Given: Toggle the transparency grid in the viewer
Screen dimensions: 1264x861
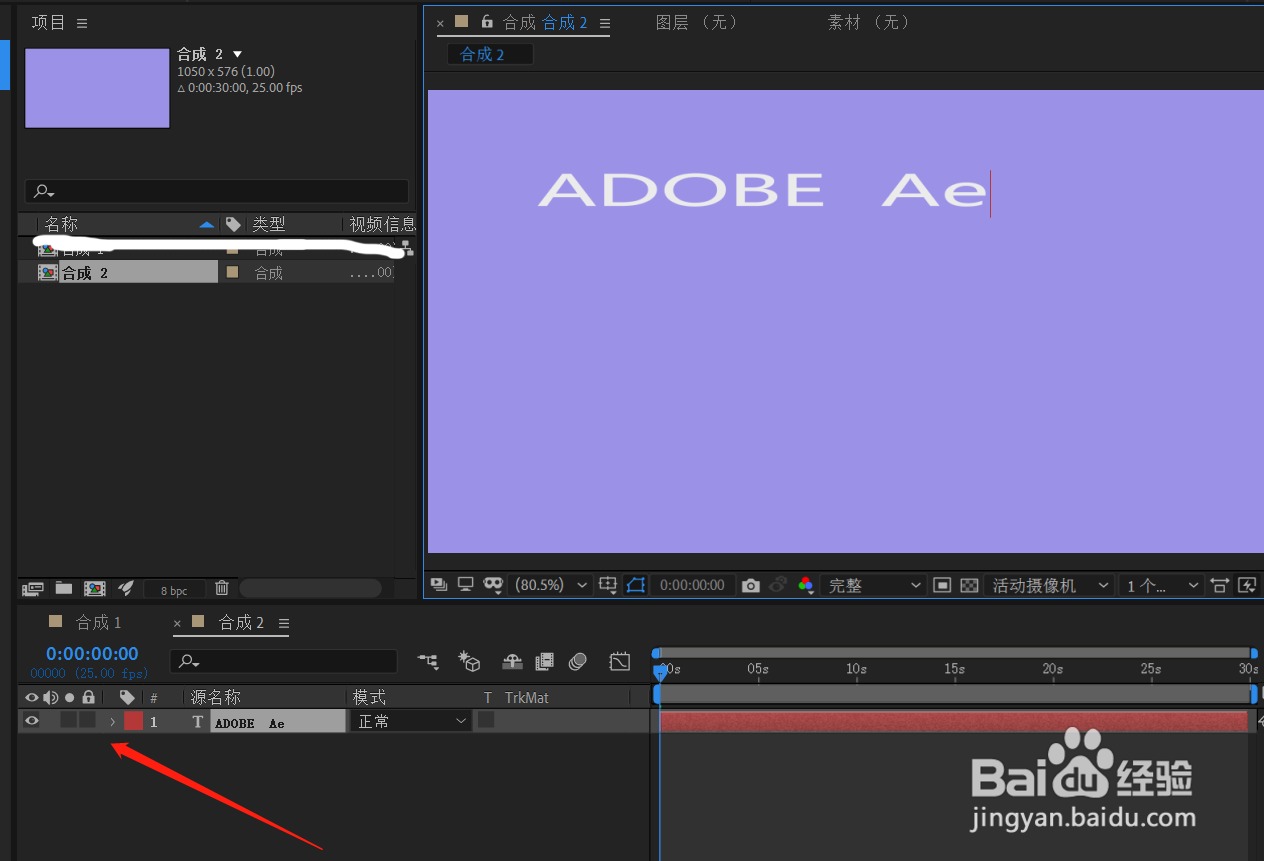Looking at the screenshot, I should 967,585.
